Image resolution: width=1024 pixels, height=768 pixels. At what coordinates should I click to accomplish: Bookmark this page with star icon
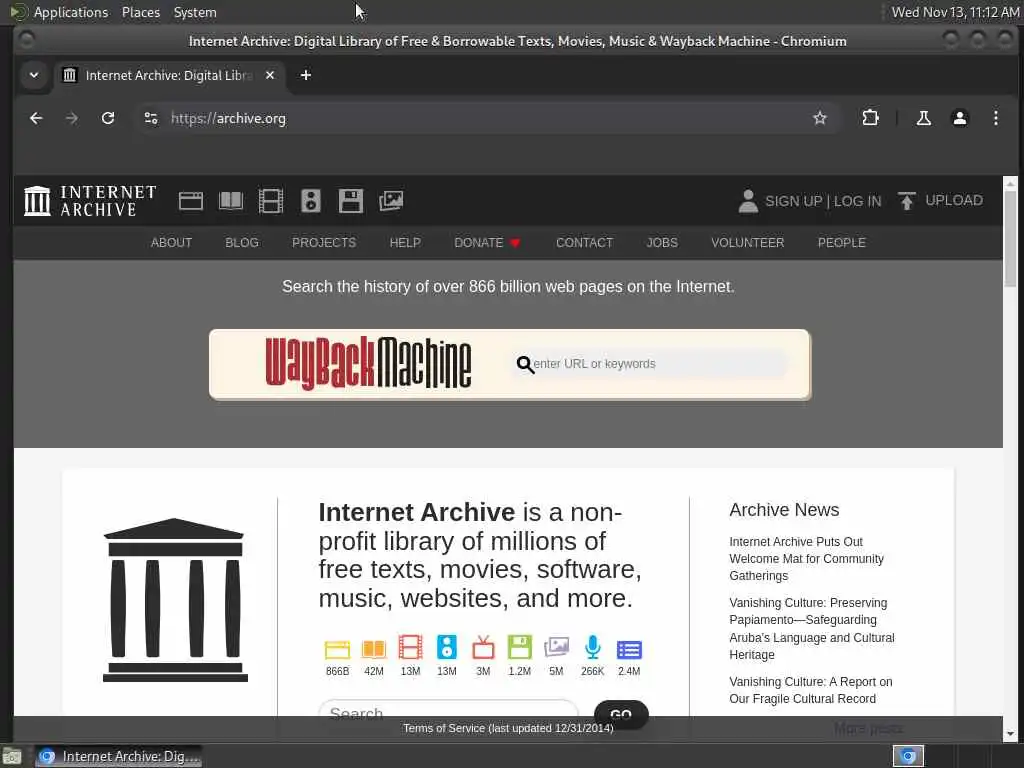click(x=820, y=118)
